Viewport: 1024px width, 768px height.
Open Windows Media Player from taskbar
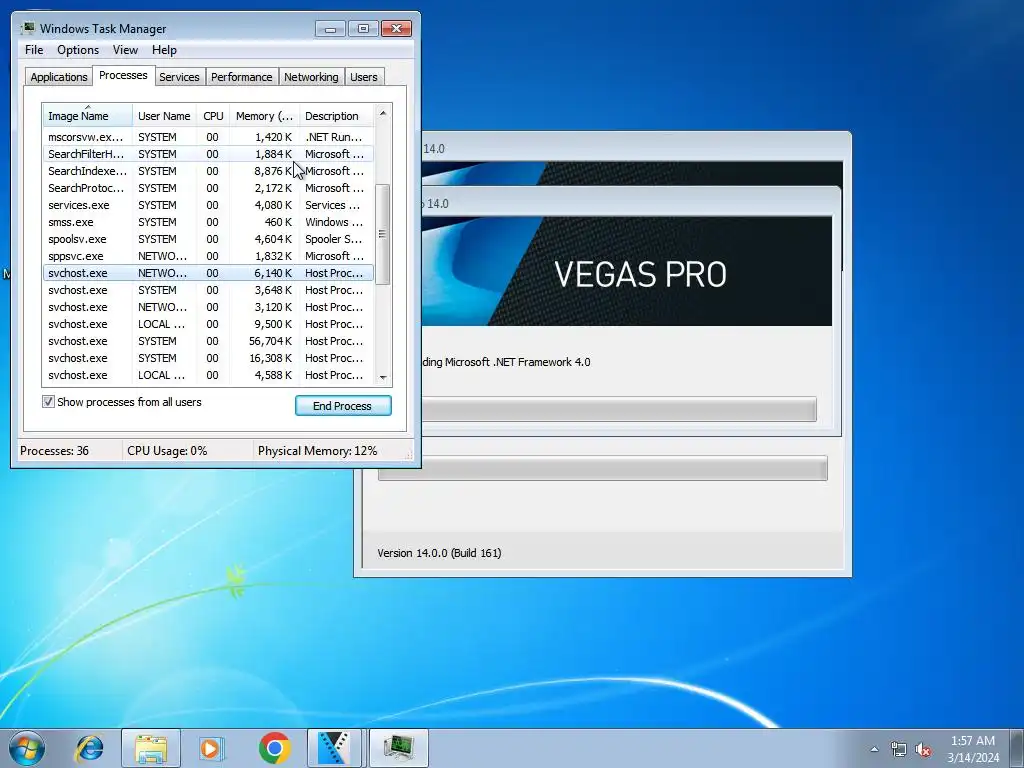[211, 748]
